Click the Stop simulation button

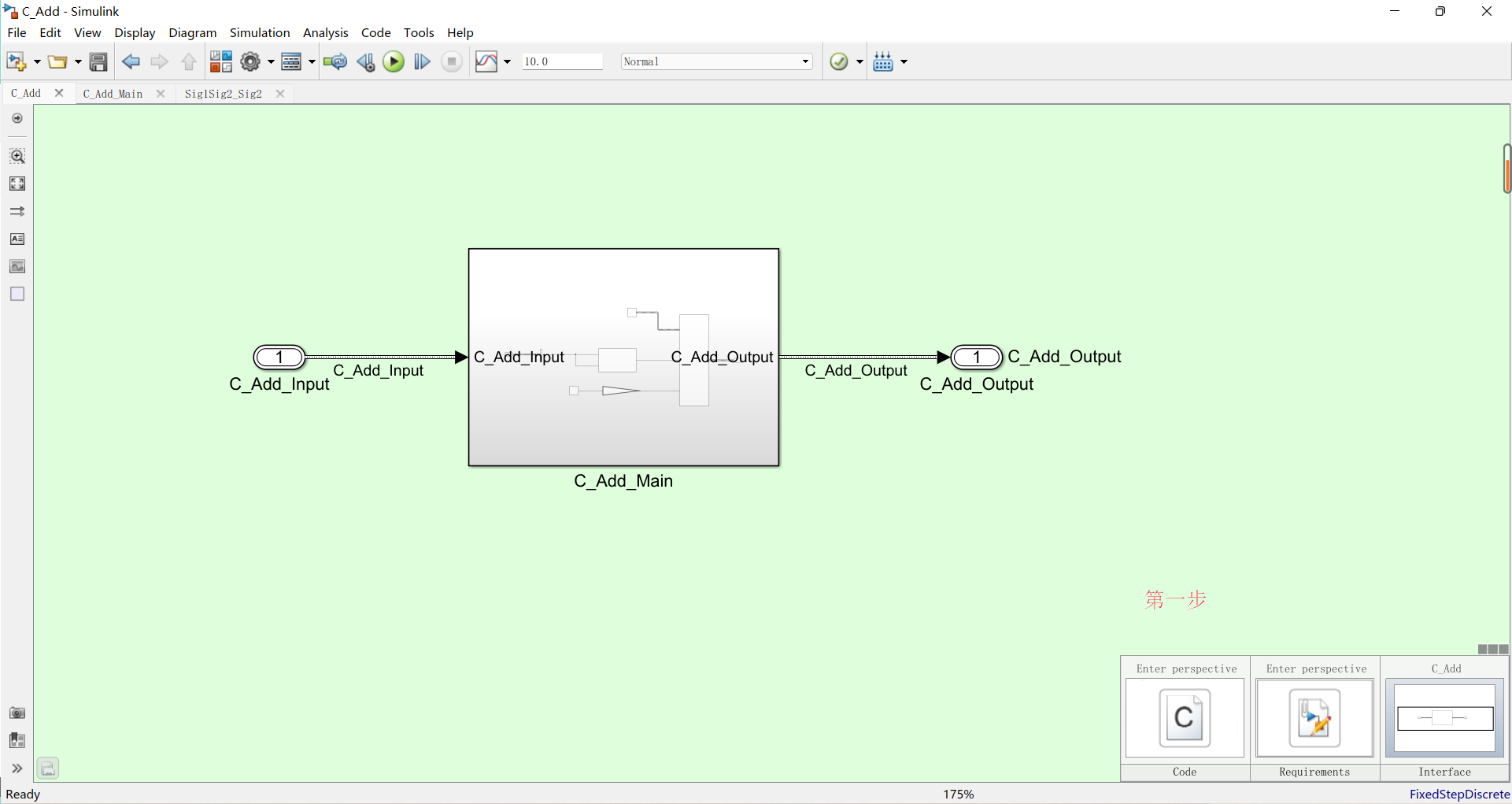tap(452, 61)
